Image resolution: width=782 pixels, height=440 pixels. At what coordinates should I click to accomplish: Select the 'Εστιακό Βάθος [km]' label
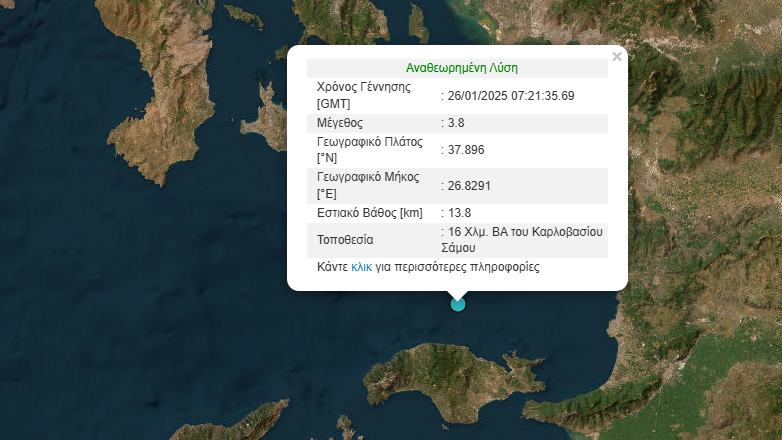[x=370, y=213]
